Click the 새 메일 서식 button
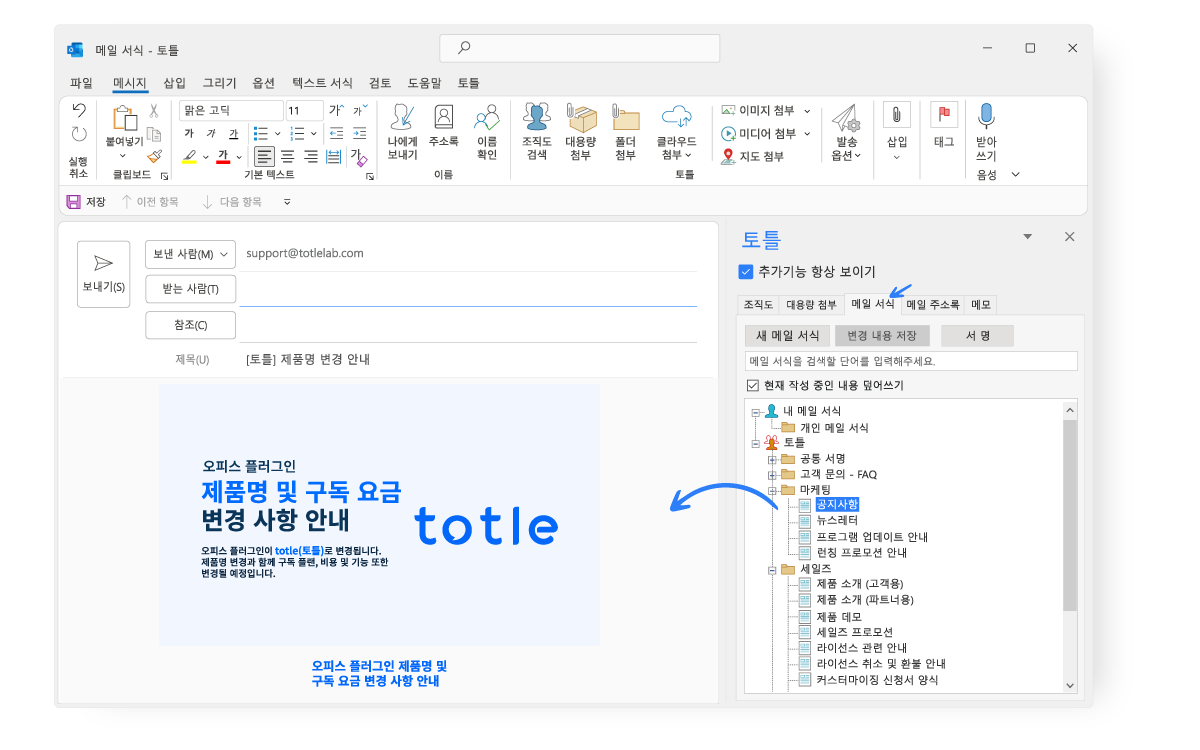The width and height of the screenshot is (1200, 750). click(788, 336)
